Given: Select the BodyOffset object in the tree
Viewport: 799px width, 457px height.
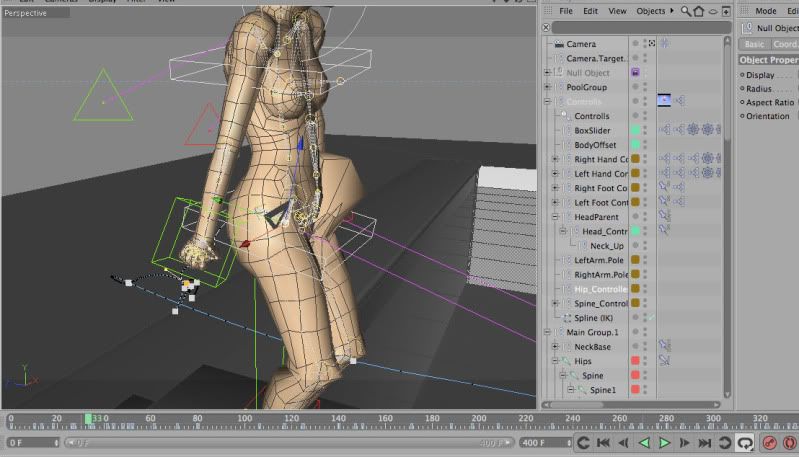Looking at the screenshot, I should coord(595,145).
